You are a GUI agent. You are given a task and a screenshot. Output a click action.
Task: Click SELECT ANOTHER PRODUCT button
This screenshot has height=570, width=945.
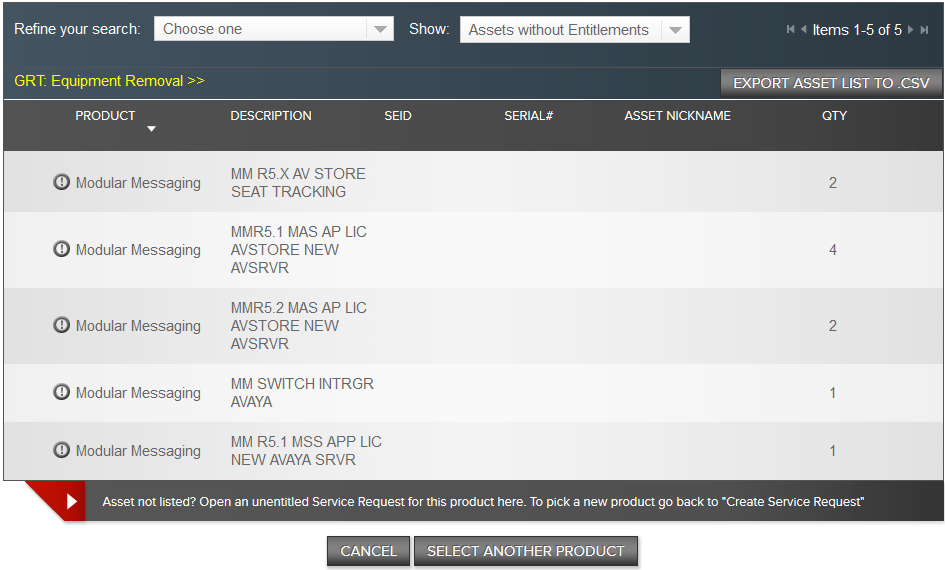point(526,551)
